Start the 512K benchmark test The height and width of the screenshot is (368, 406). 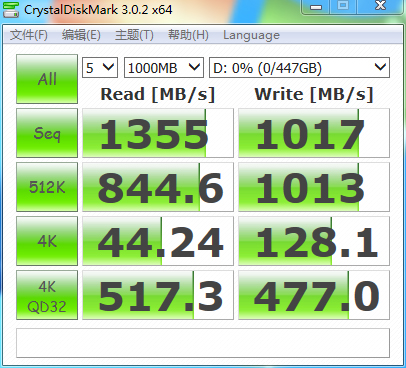point(47,187)
